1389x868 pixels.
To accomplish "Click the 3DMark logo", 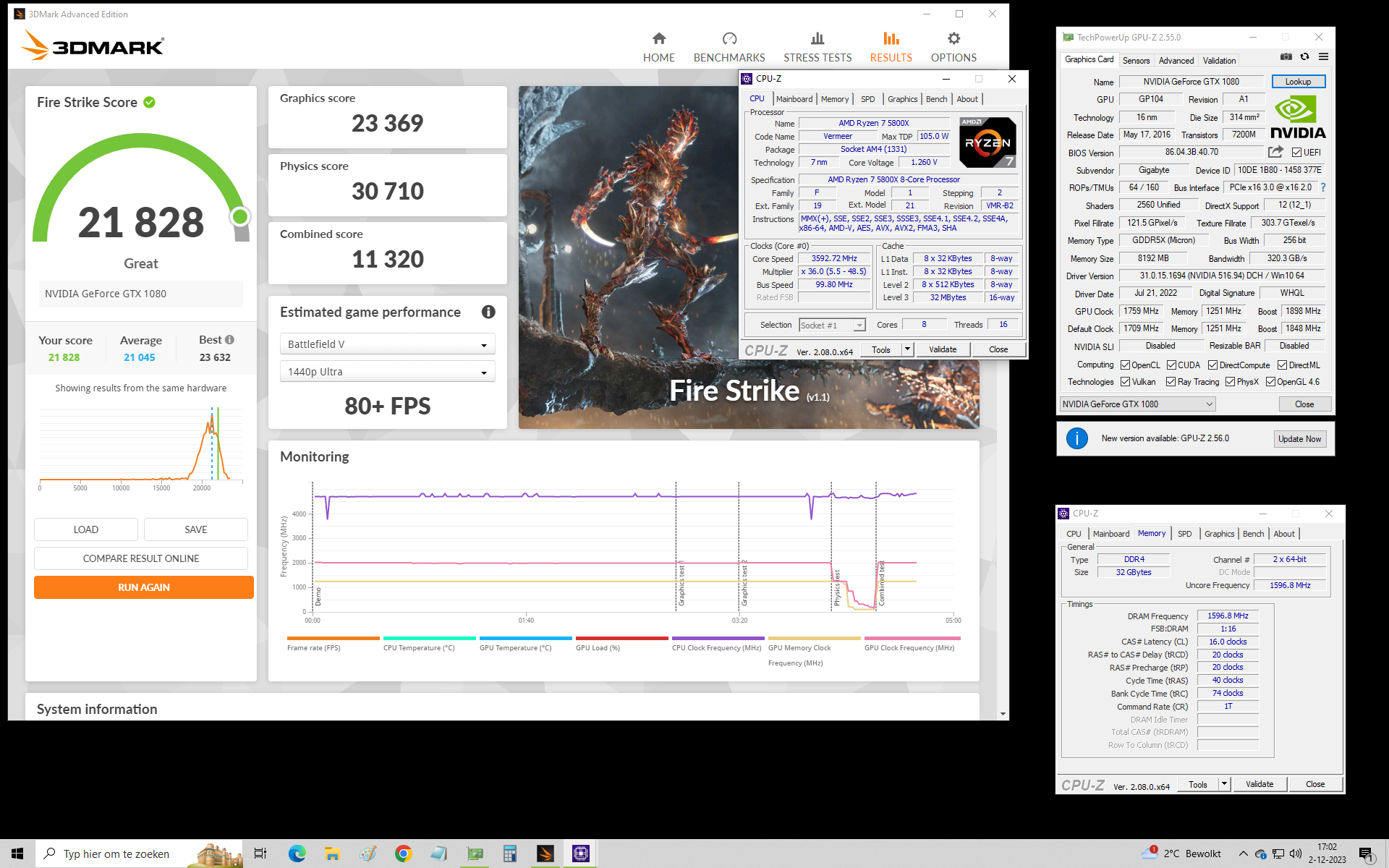I will coord(93,45).
